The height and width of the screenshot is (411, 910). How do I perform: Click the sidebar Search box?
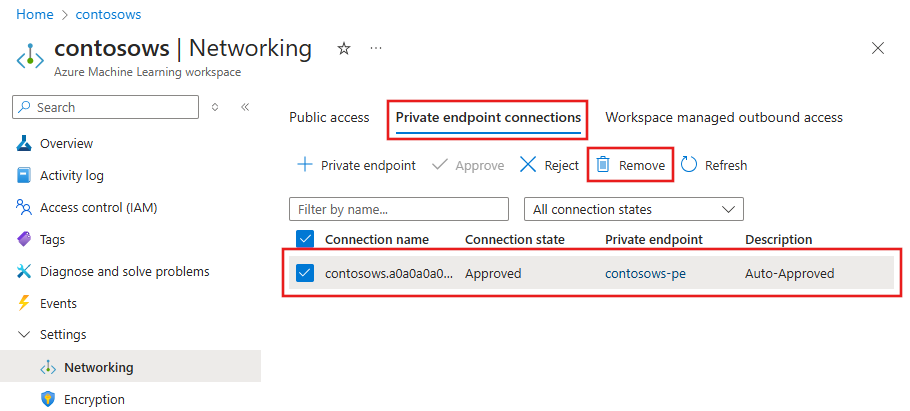(105, 107)
